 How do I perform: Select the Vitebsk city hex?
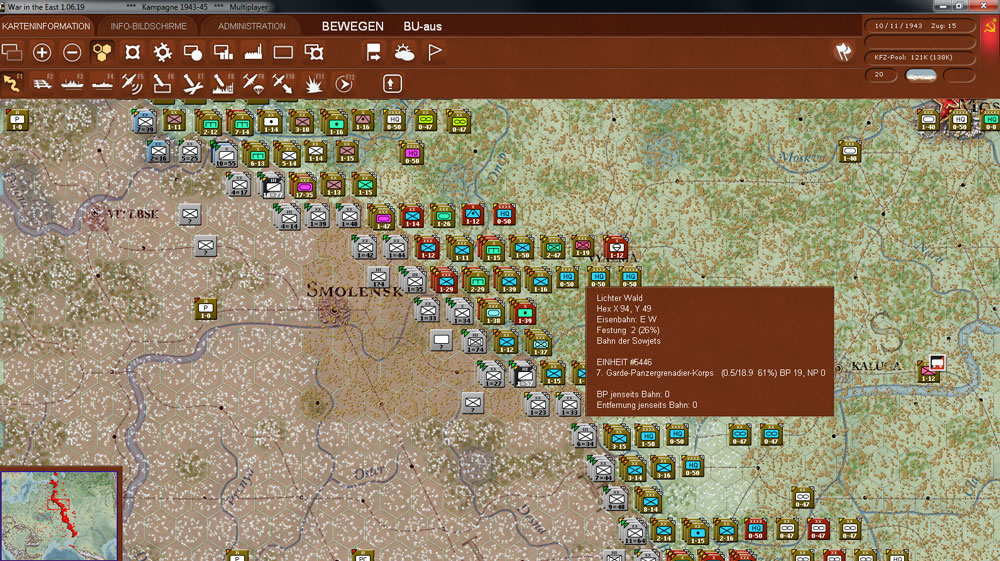coord(97,215)
